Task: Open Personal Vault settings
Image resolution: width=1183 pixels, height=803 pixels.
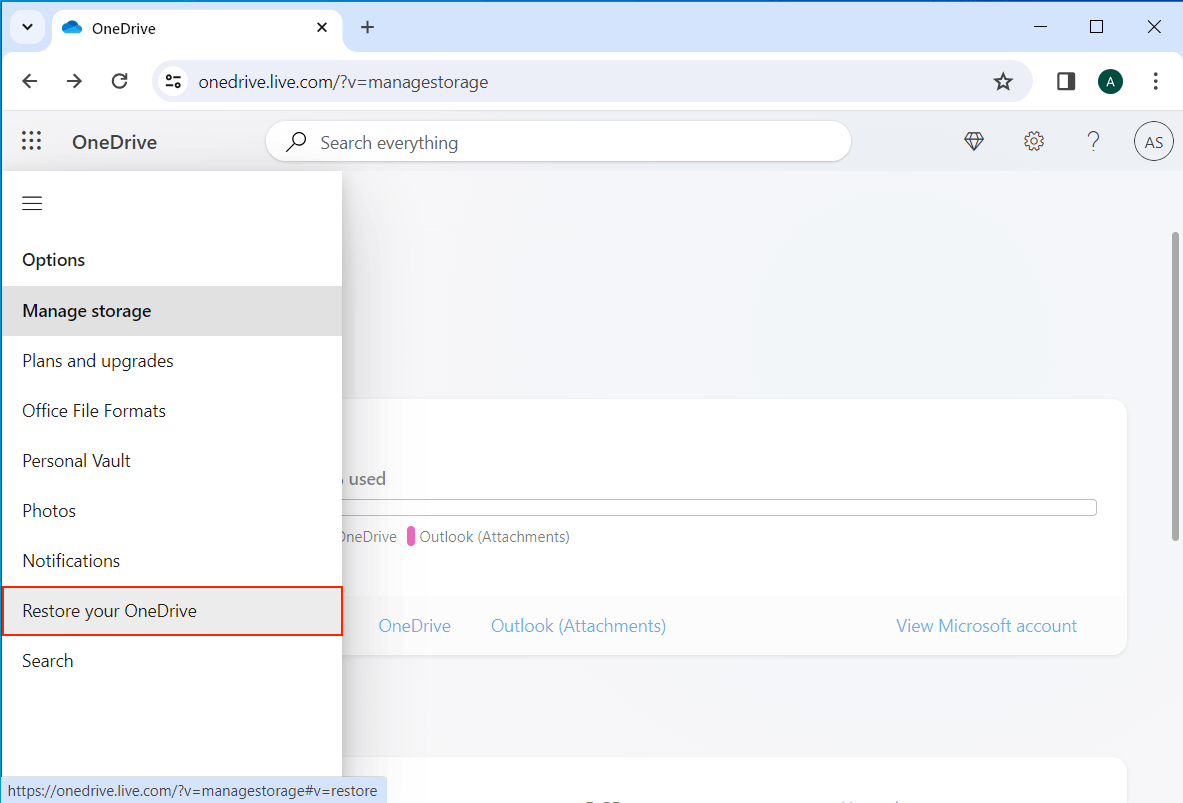Action: tap(172, 460)
